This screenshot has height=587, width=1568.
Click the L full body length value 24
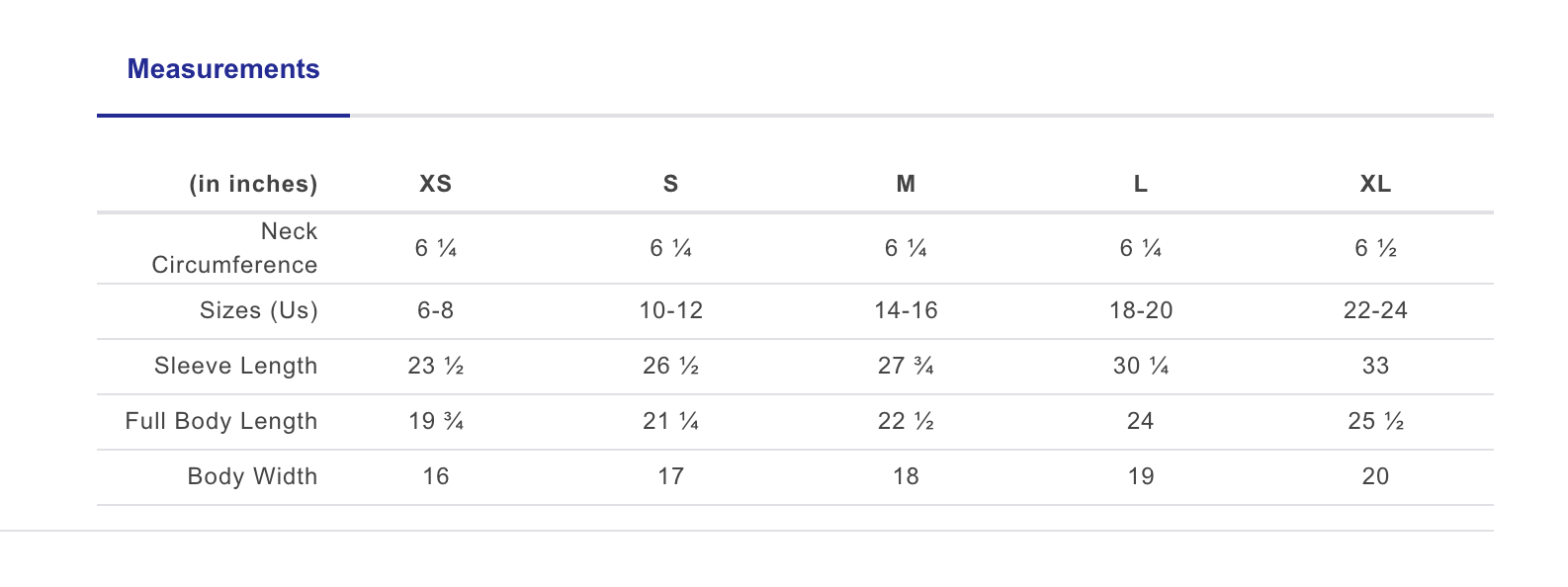point(1140,421)
